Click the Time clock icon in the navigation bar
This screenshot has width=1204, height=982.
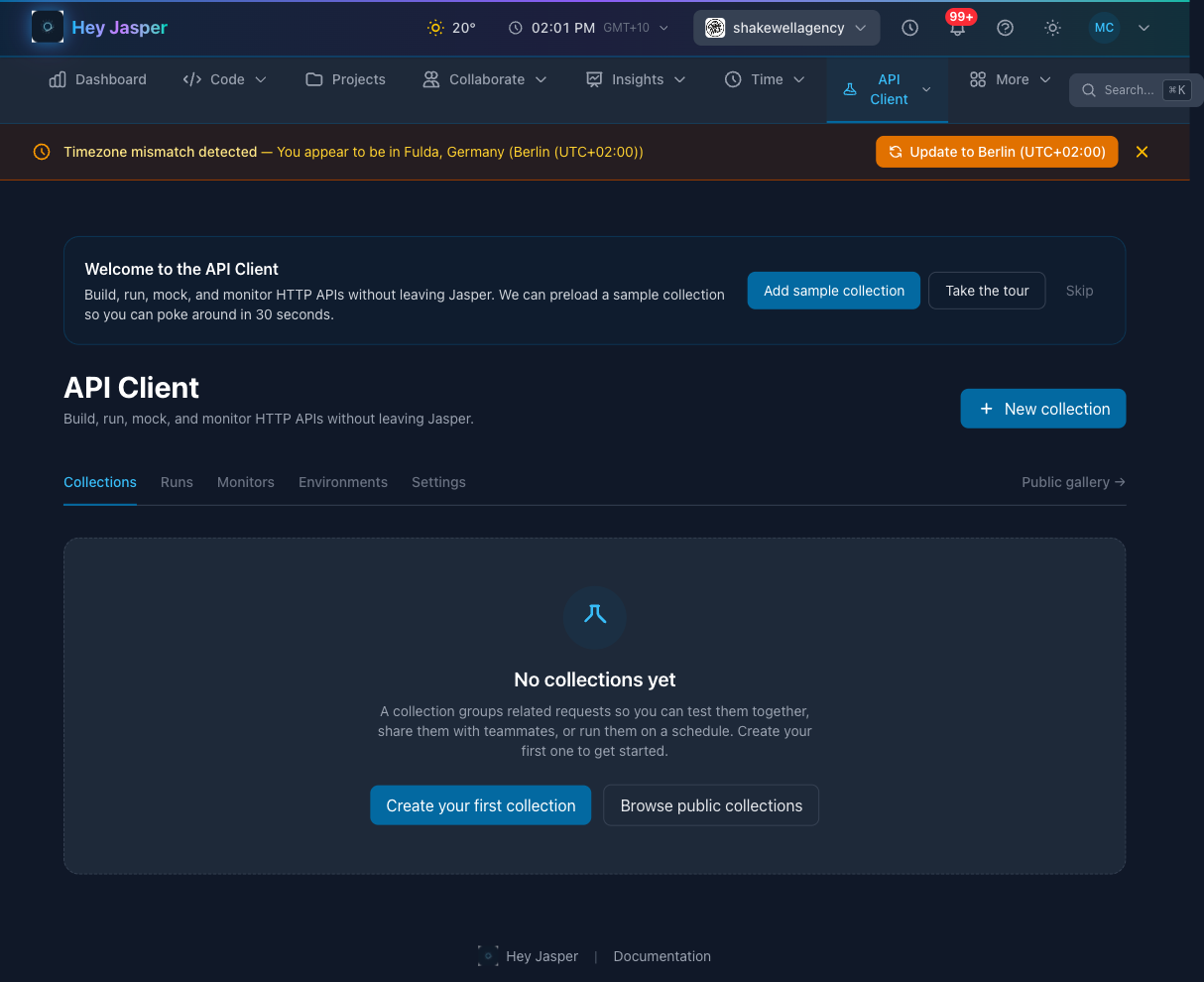733,79
